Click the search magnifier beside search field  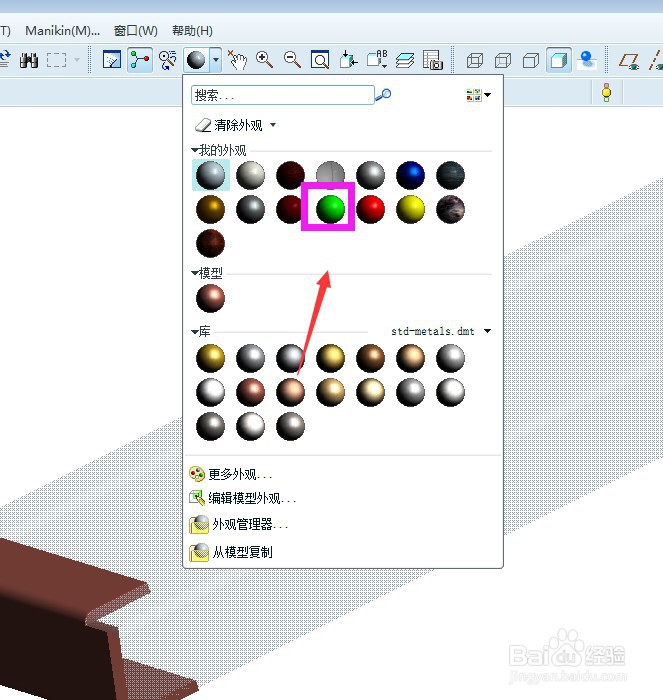click(383, 94)
